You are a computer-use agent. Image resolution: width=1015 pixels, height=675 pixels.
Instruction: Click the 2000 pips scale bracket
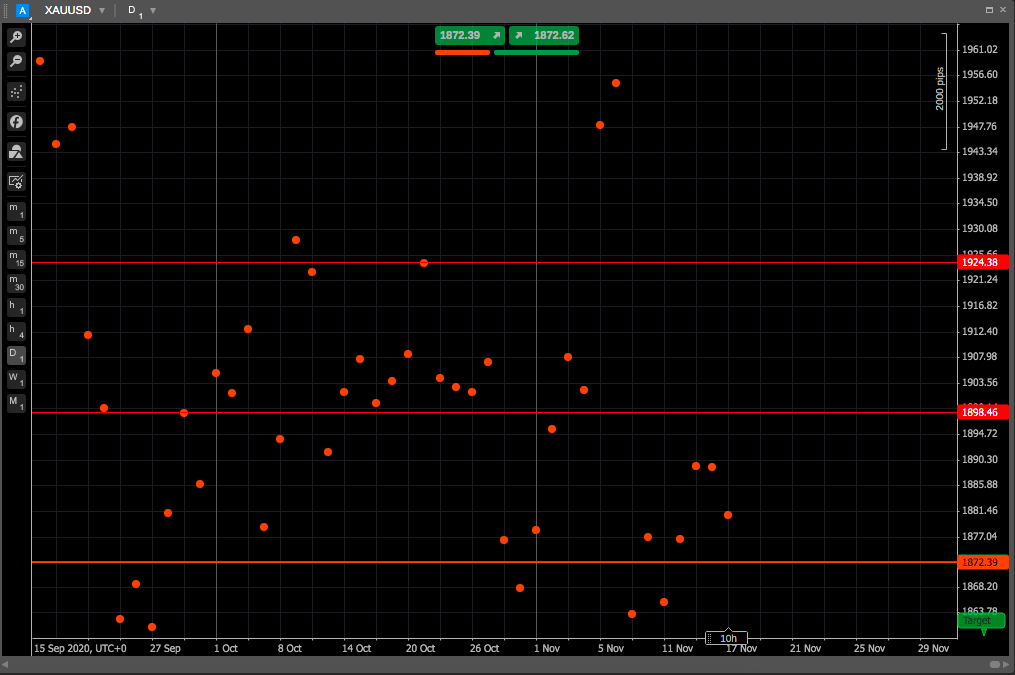pos(941,91)
